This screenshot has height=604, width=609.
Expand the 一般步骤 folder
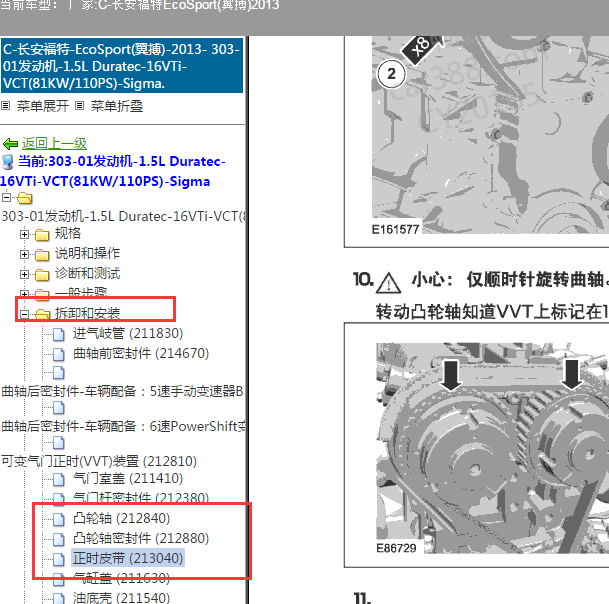(x=24, y=294)
